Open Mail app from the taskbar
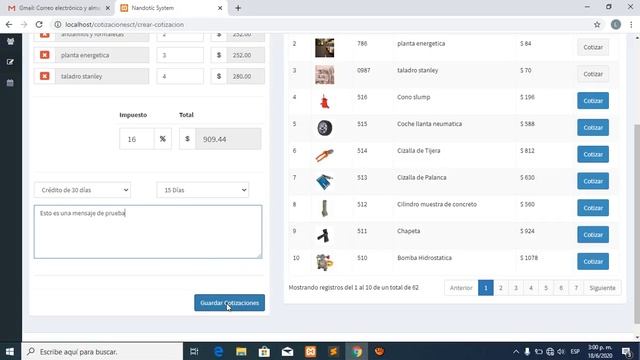The width and height of the screenshot is (640, 360). 287,351
